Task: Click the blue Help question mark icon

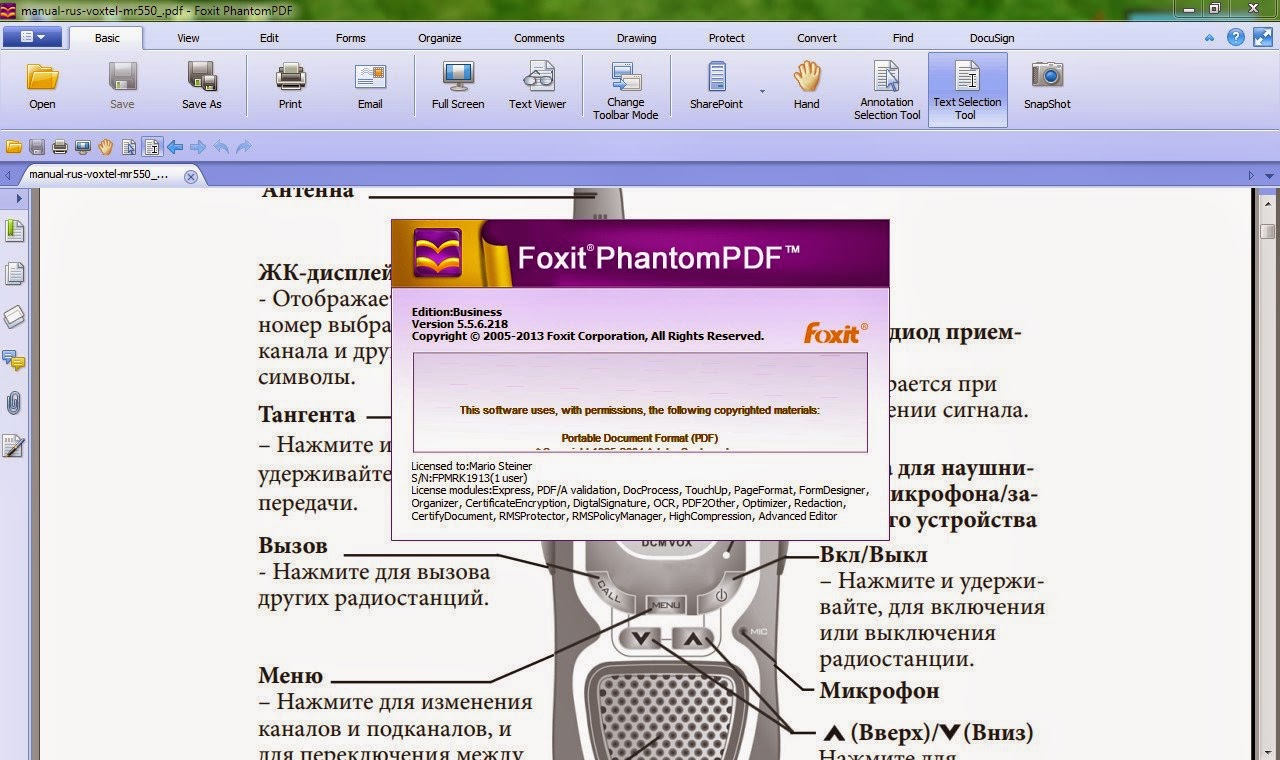Action: 1236,37
